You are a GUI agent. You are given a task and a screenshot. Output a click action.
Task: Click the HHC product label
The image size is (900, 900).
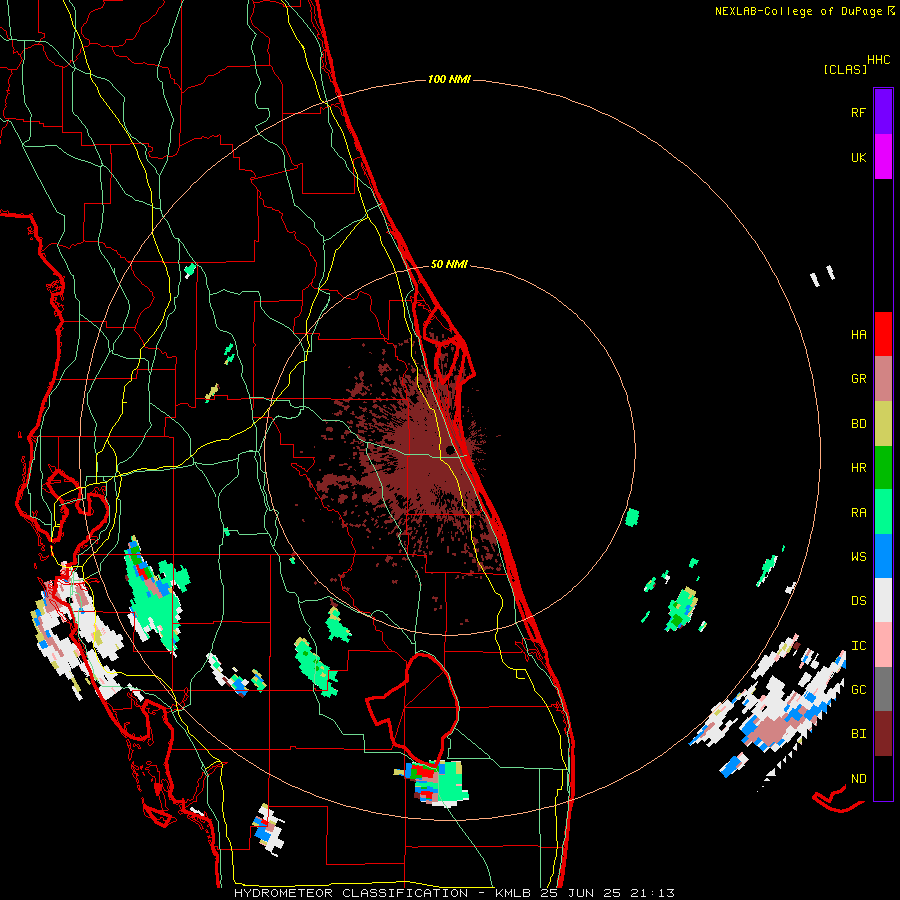click(879, 60)
